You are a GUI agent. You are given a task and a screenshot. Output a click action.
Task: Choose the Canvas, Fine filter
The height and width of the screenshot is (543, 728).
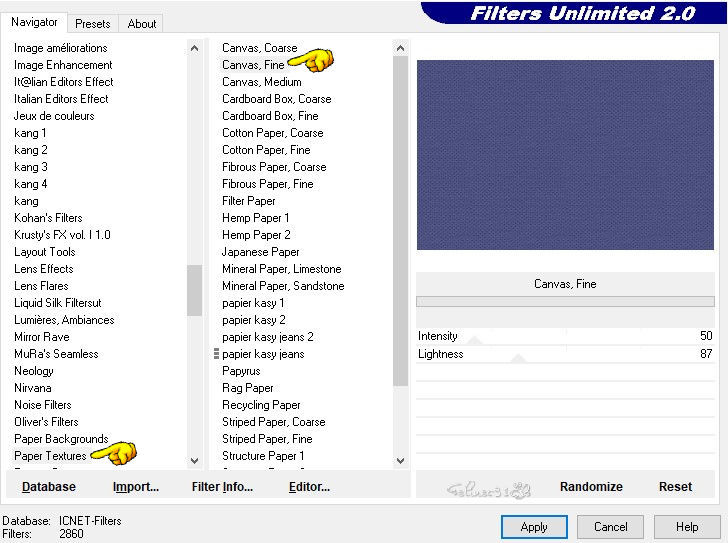(x=253, y=65)
